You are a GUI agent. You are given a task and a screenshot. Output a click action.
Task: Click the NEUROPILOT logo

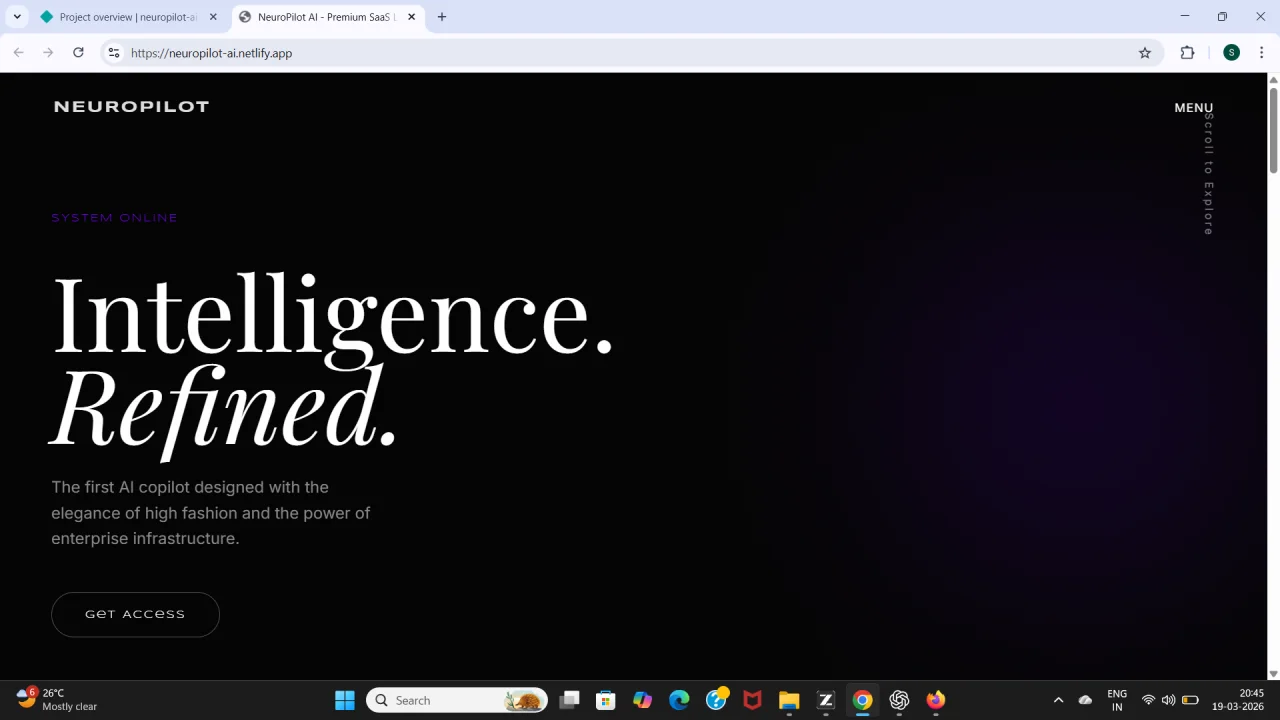pos(131,107)
